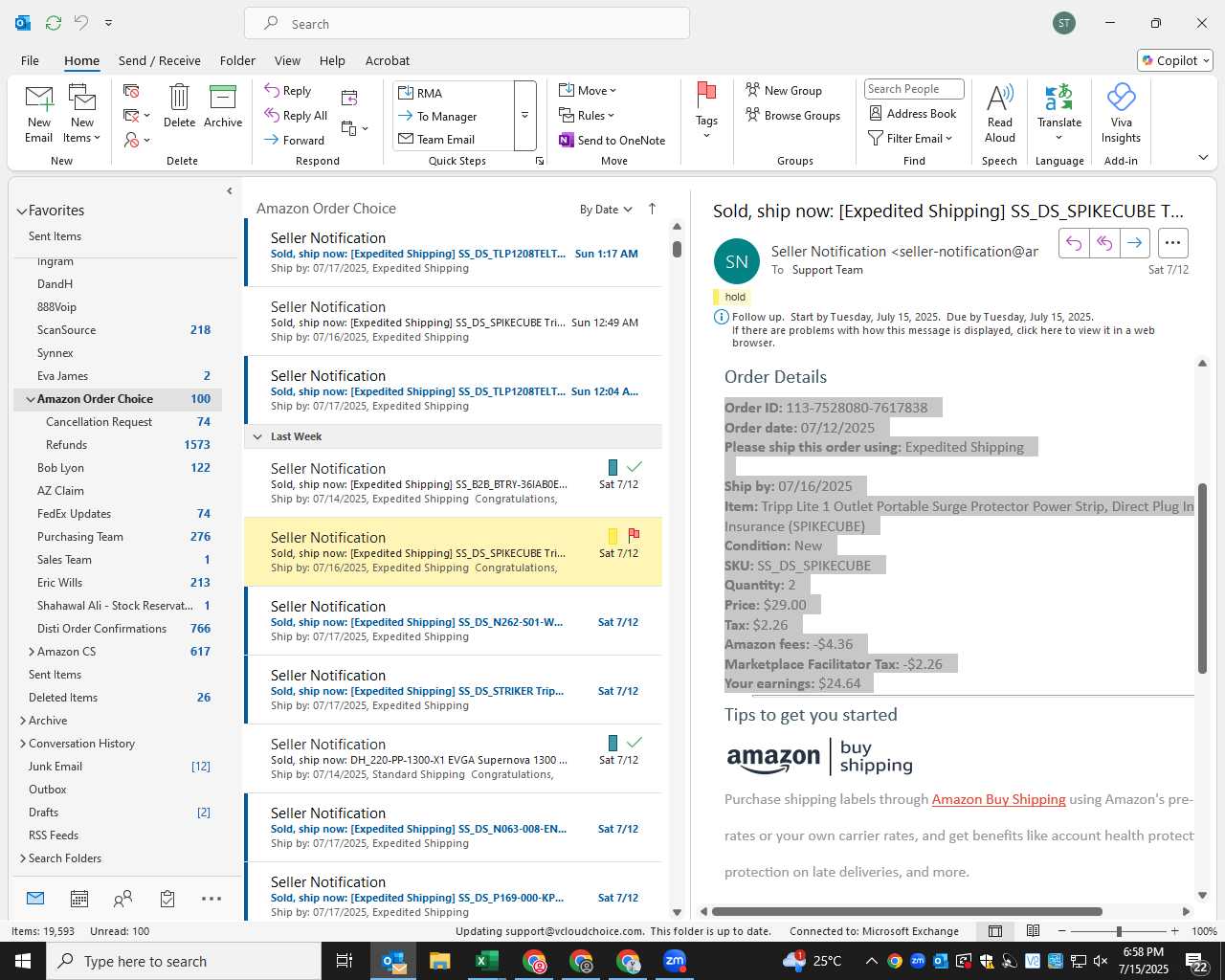Toggle the completed checkmark on EVGA Supernova message
The image size is (1225, 980).
click(x=634, y=742)
